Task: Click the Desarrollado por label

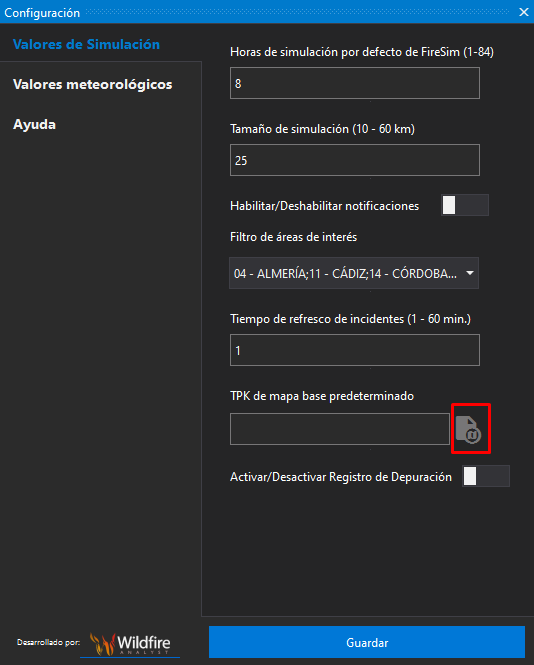Action: pos(48,642)
